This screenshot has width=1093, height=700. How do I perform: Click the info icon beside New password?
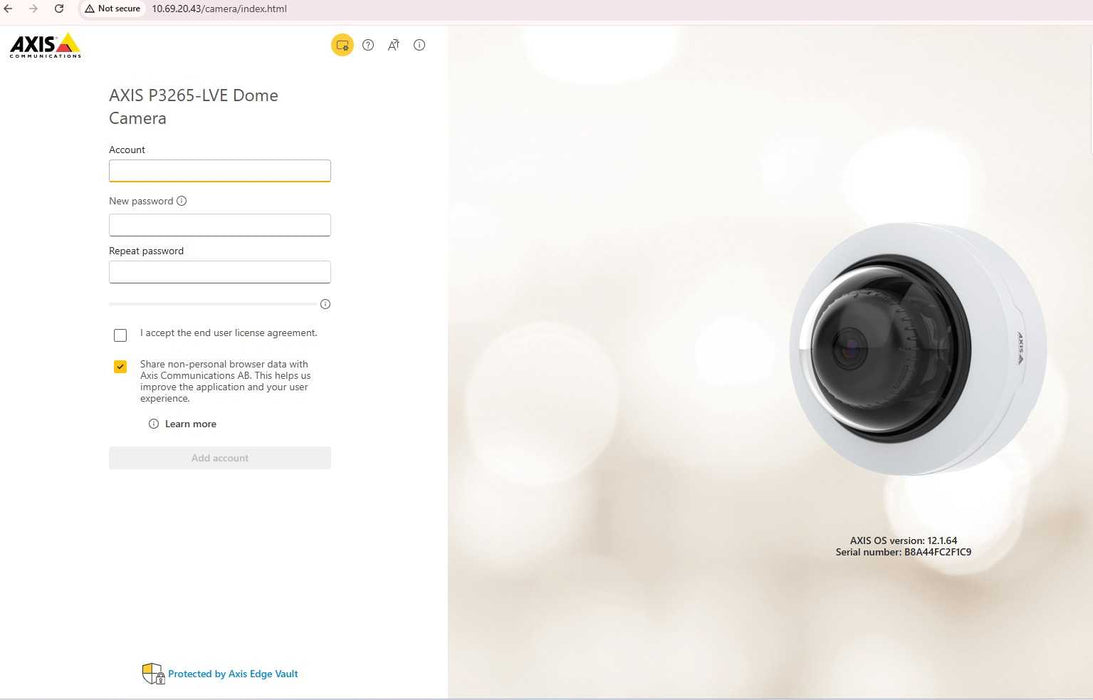(x=181, y=201)
